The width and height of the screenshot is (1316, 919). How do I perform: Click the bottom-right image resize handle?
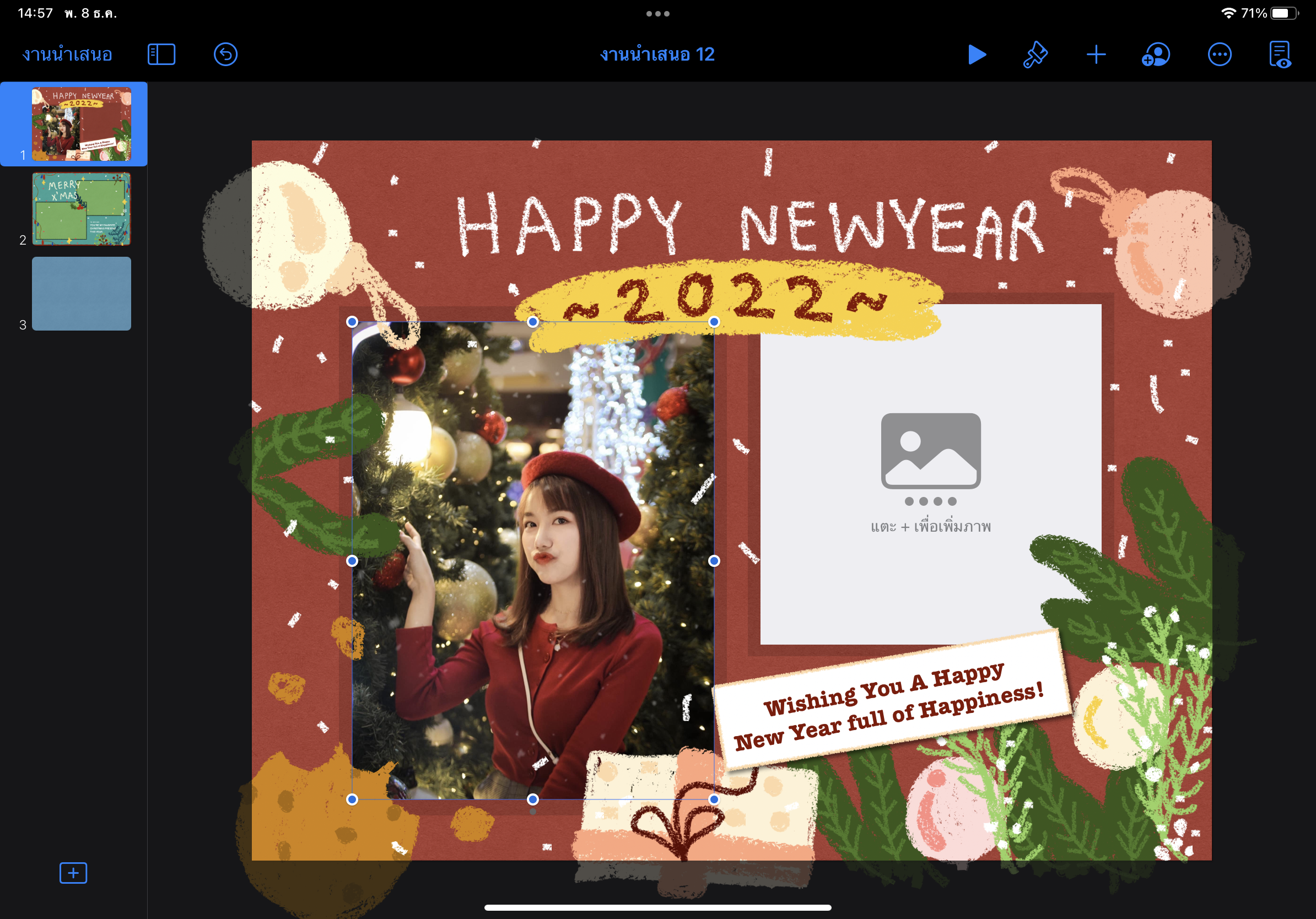coord(714,799)
